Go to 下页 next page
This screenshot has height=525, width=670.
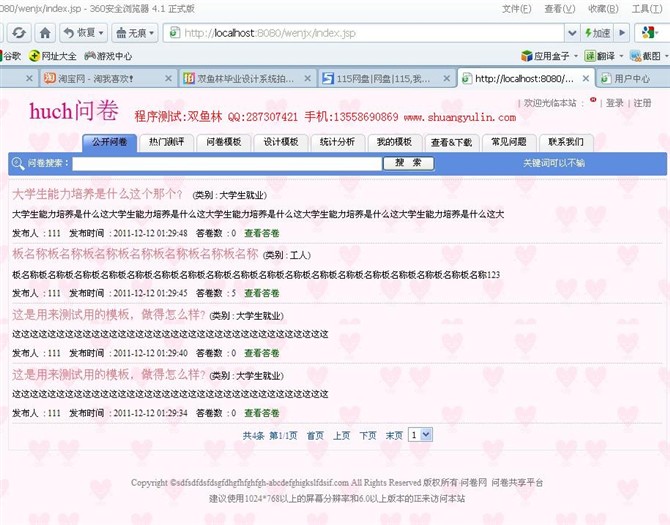368,435
